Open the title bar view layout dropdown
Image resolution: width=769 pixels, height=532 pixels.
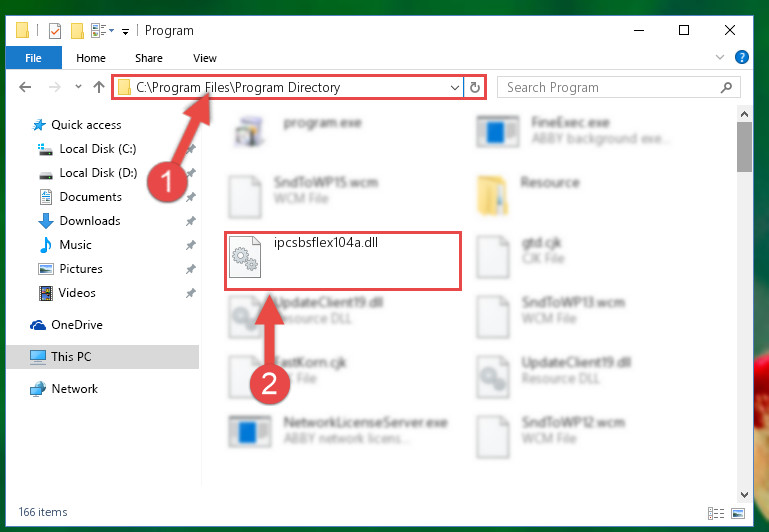[x=103, y=30]
